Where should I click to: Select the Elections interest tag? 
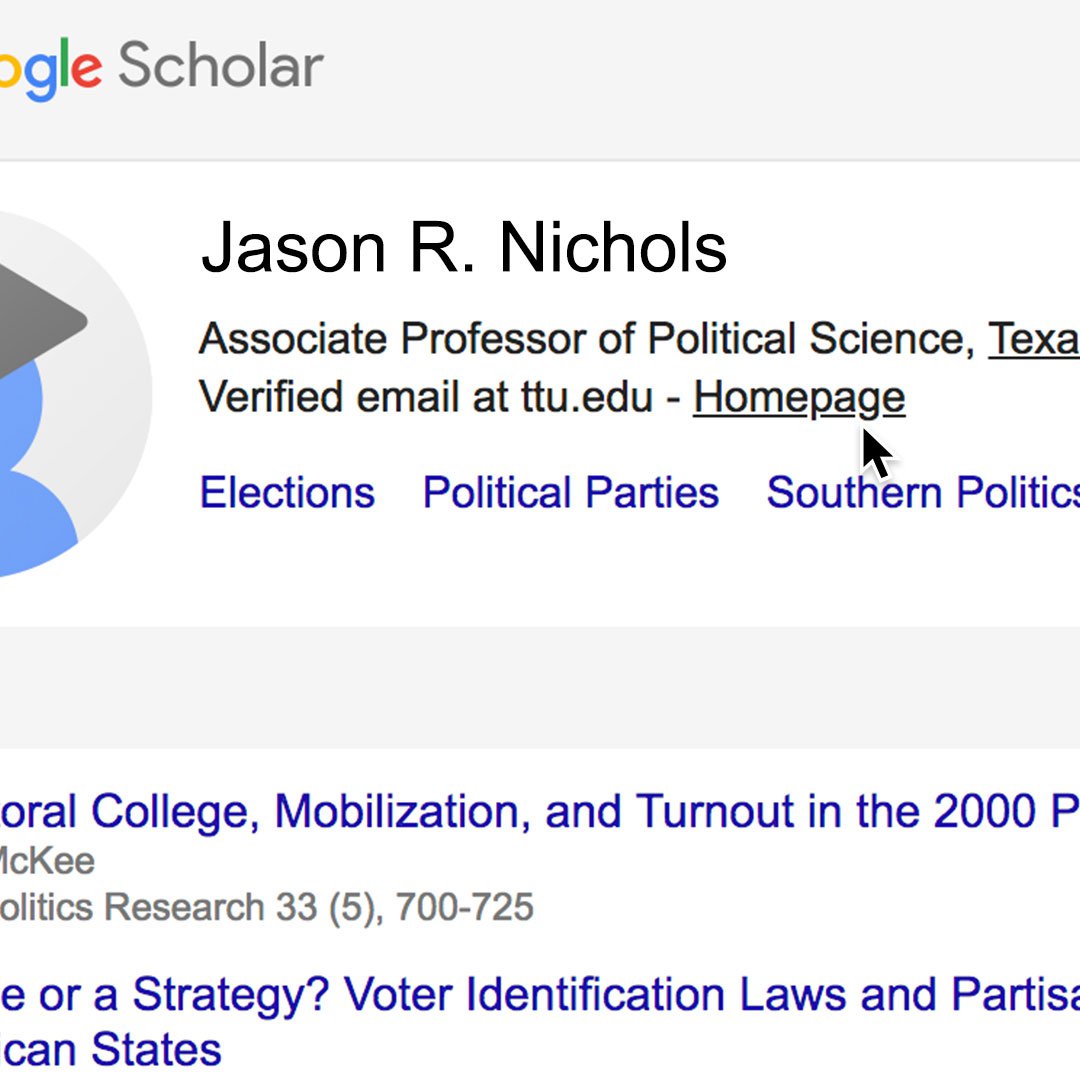point(287,492)
